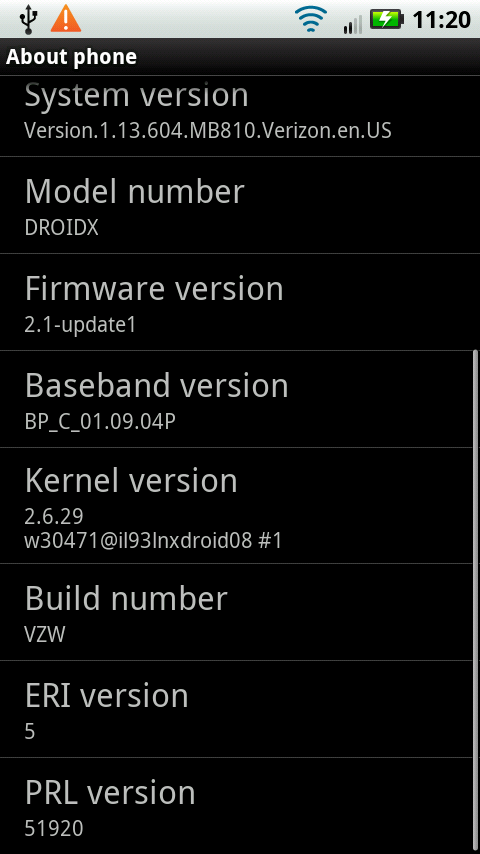Screen dimensions: 480x854
Task: Select the System version entry
Action: coord(240,116)
